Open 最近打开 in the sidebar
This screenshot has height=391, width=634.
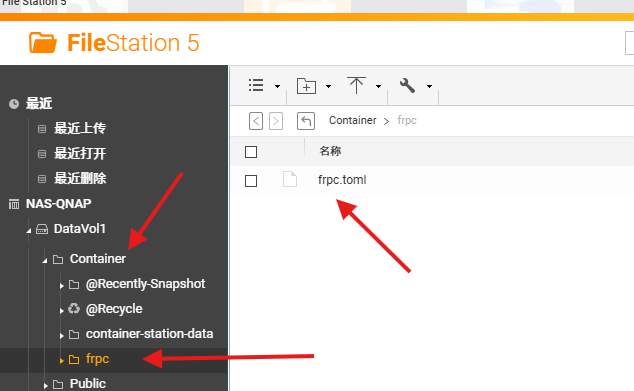80,154
